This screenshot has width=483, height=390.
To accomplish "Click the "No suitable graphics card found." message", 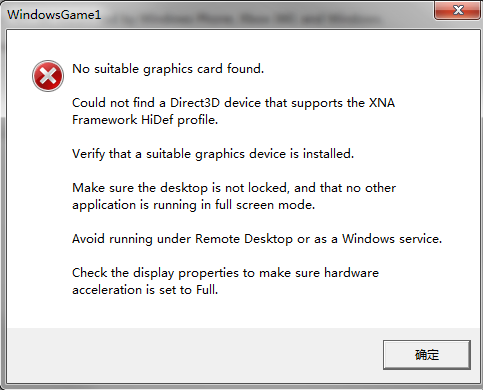I will [168, 69].
